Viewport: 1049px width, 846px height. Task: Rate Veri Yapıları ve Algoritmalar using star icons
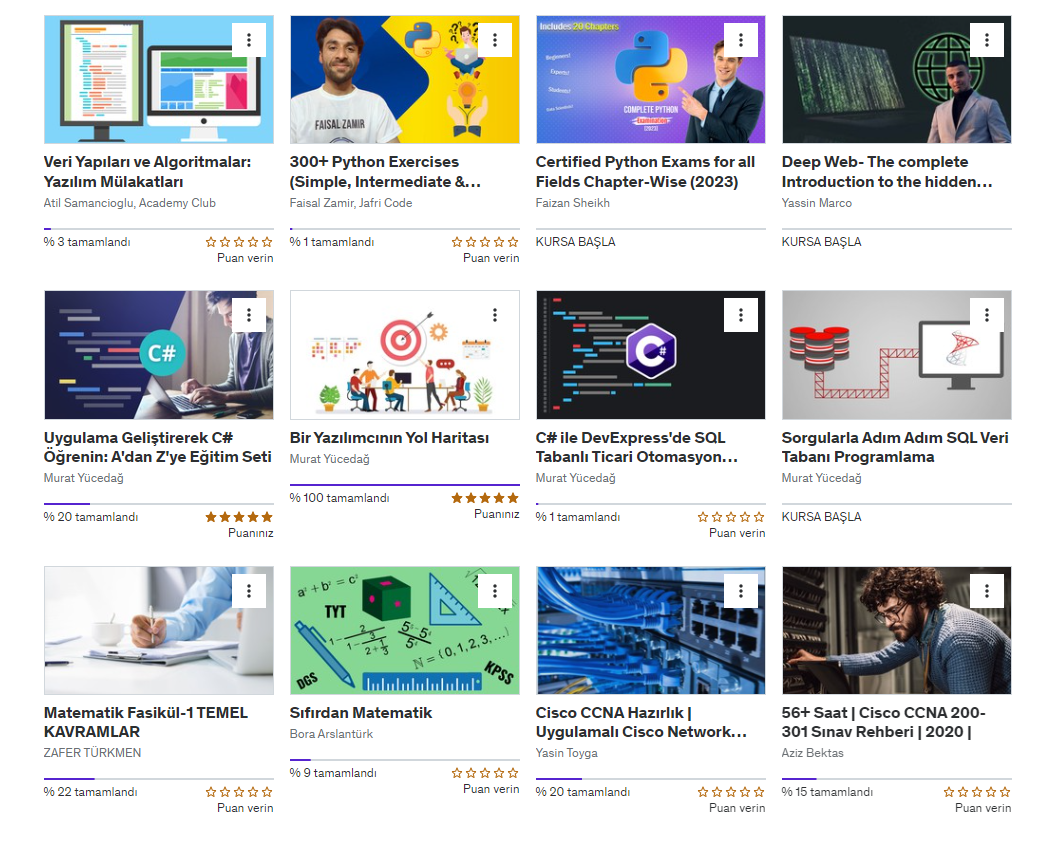point(239,242)
